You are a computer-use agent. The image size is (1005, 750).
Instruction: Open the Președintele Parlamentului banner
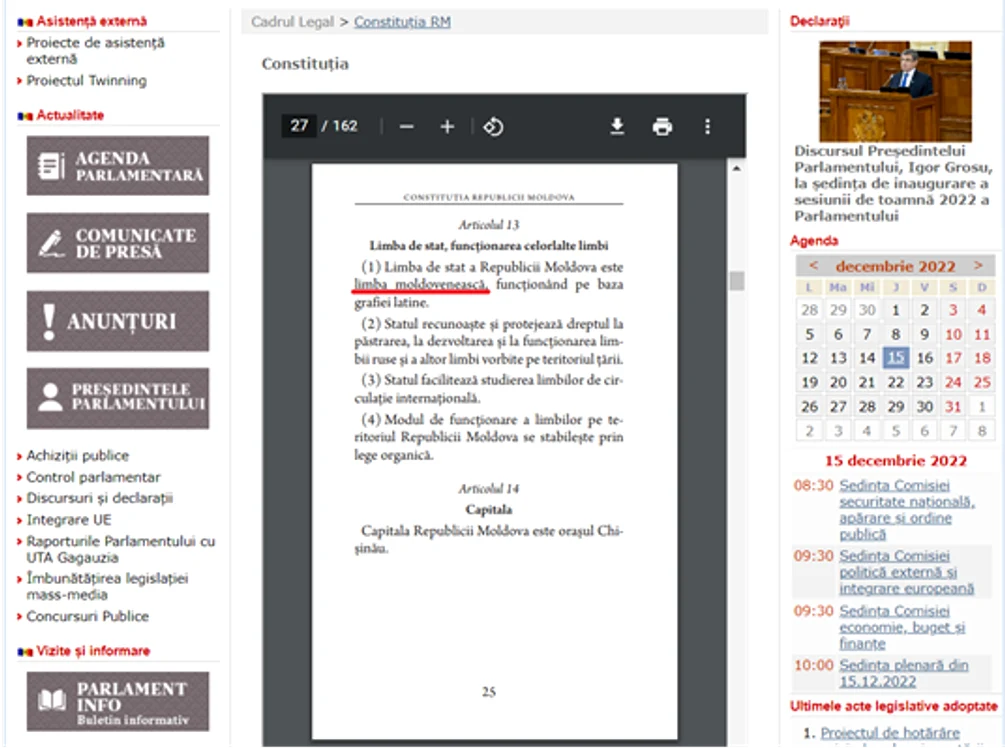pos(118,398)
